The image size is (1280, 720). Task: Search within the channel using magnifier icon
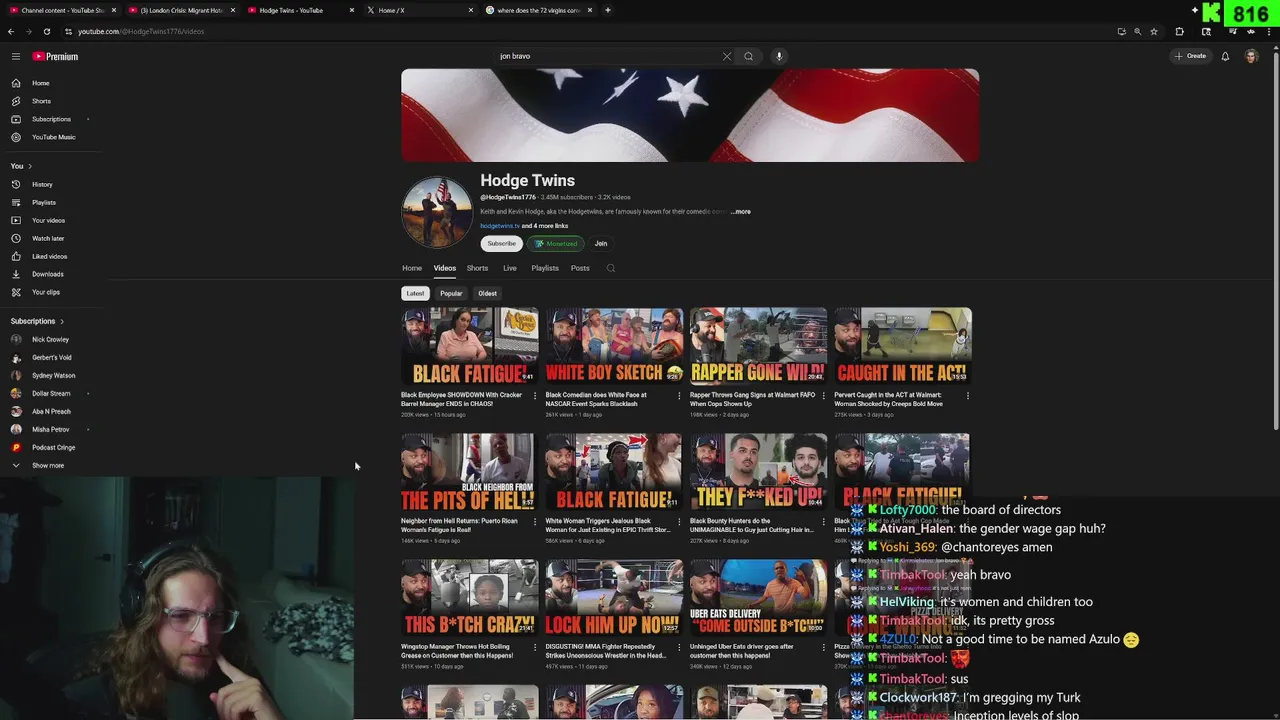pos(611,268)
